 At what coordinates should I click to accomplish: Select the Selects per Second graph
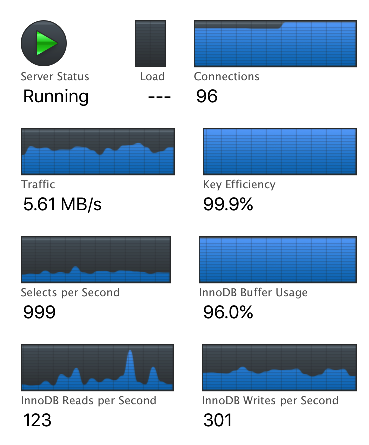[96, 259]
